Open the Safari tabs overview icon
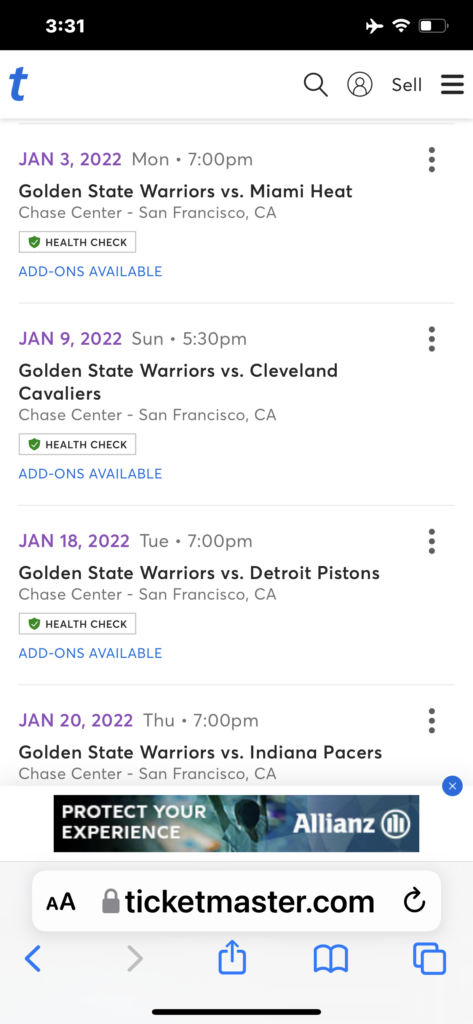The height and width of the screenshot is (1024, 473). point(429,959)
